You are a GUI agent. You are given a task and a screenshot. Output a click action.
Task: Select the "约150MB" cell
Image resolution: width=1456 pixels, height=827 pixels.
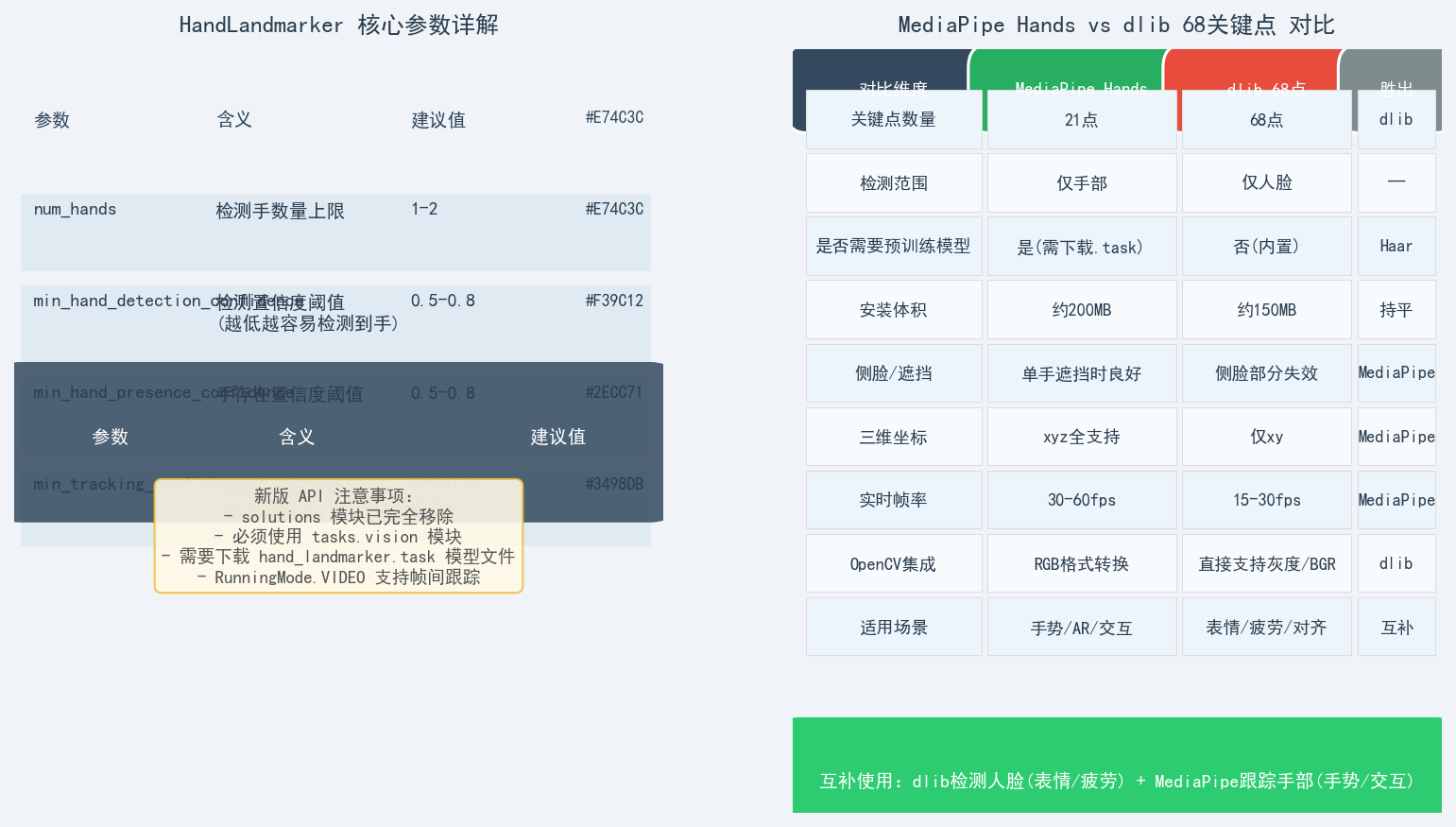click(x=1267, y=310)
